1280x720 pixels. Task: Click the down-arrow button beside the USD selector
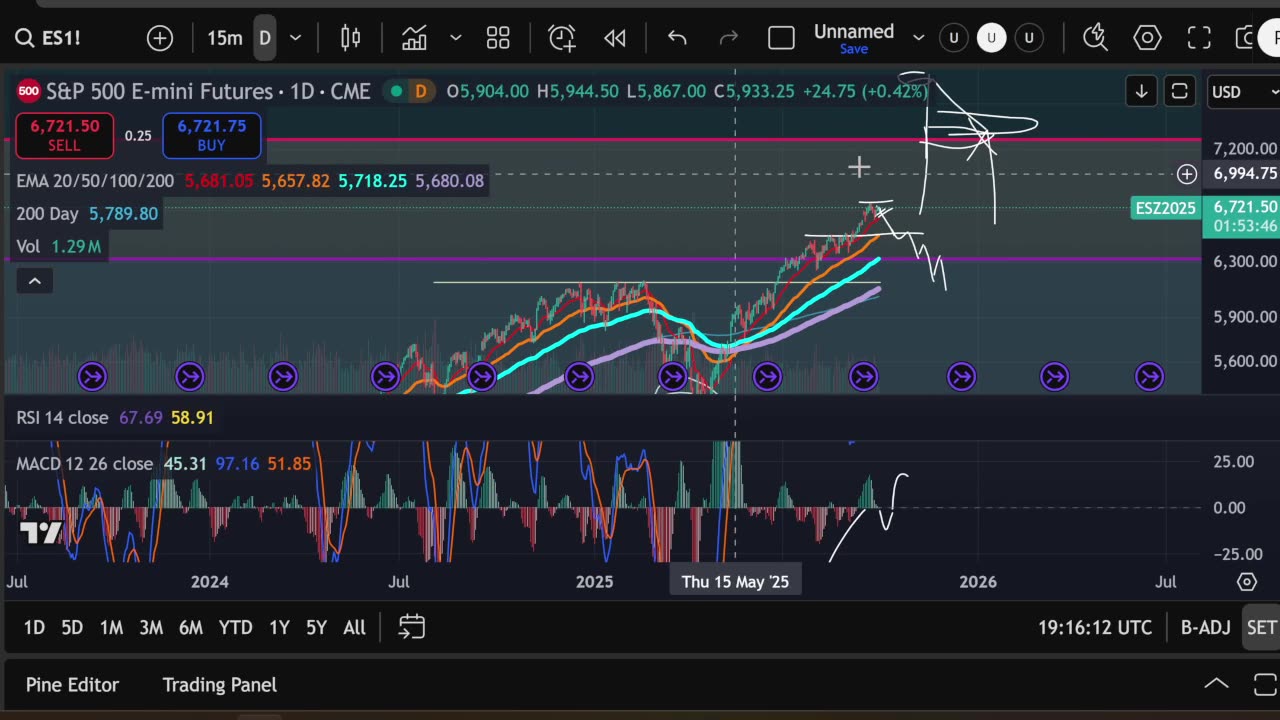[x=1141, y=92]
